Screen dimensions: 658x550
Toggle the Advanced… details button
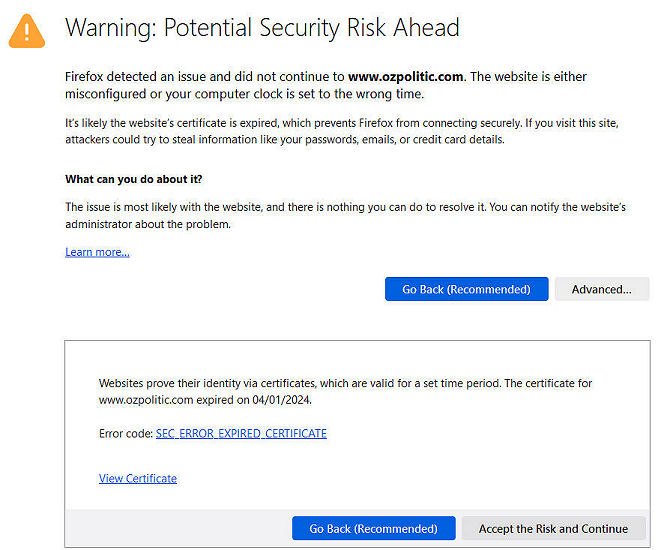click(x=601, y=289)
